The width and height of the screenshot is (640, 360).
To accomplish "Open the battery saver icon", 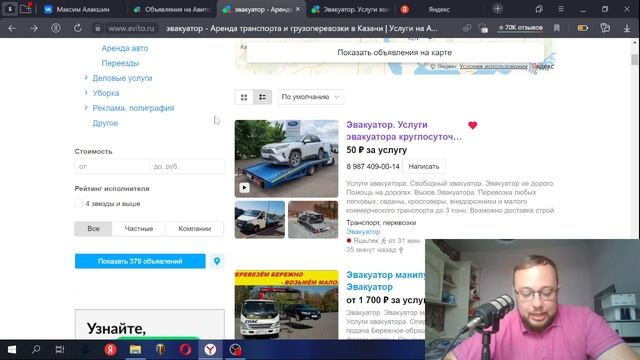I will [x=582, y=28].
